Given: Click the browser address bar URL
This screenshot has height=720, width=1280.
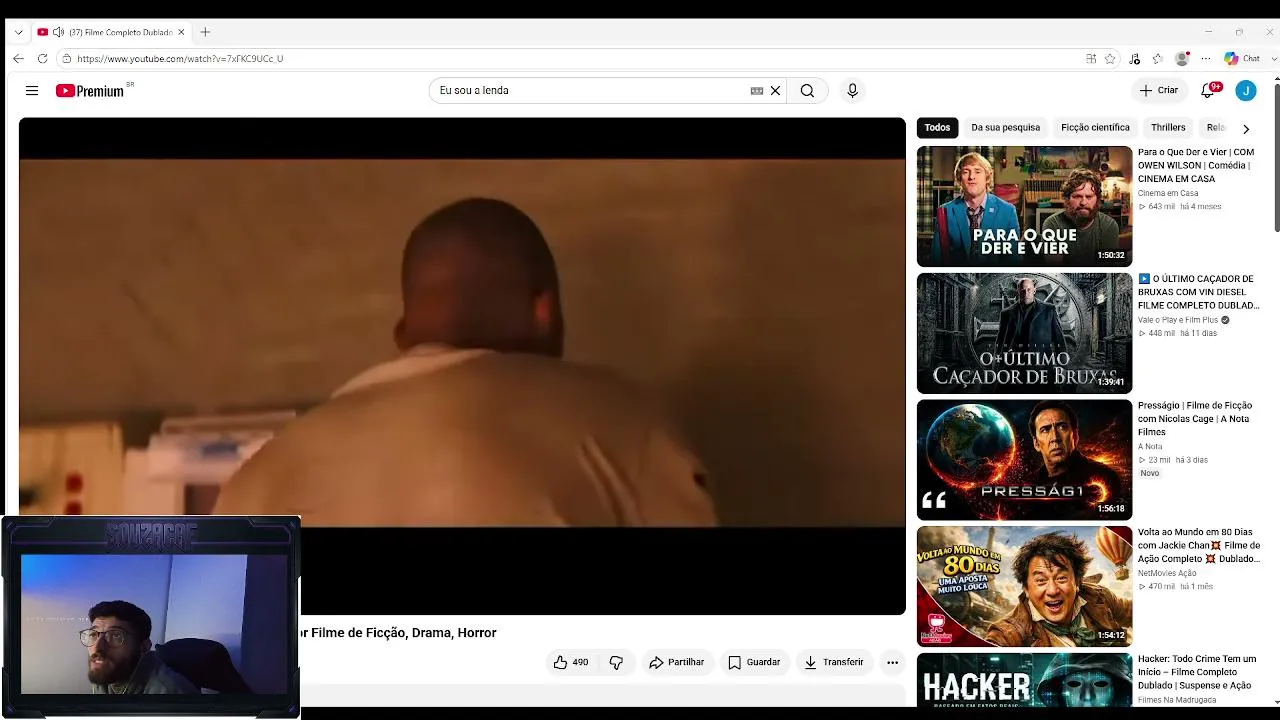Looking at the screenshot, I should [180, 59].
